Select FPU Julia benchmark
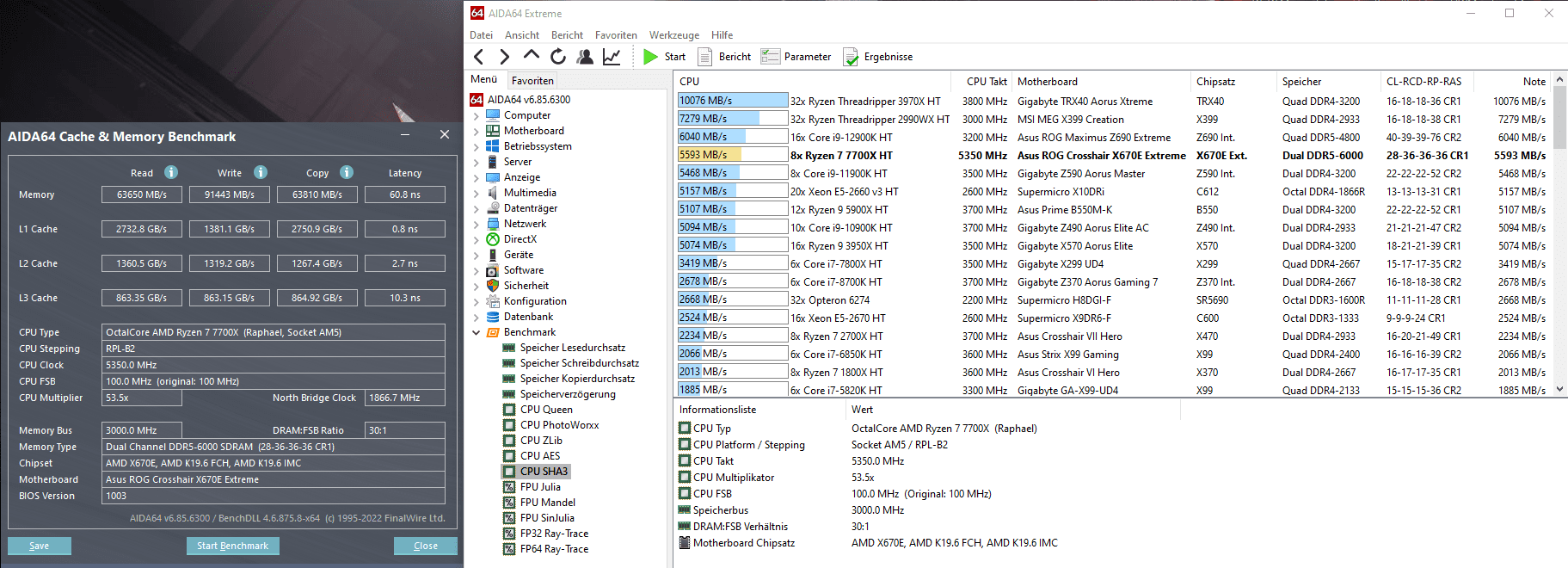Screen dimensions: 1568x568 click(540, 487)
